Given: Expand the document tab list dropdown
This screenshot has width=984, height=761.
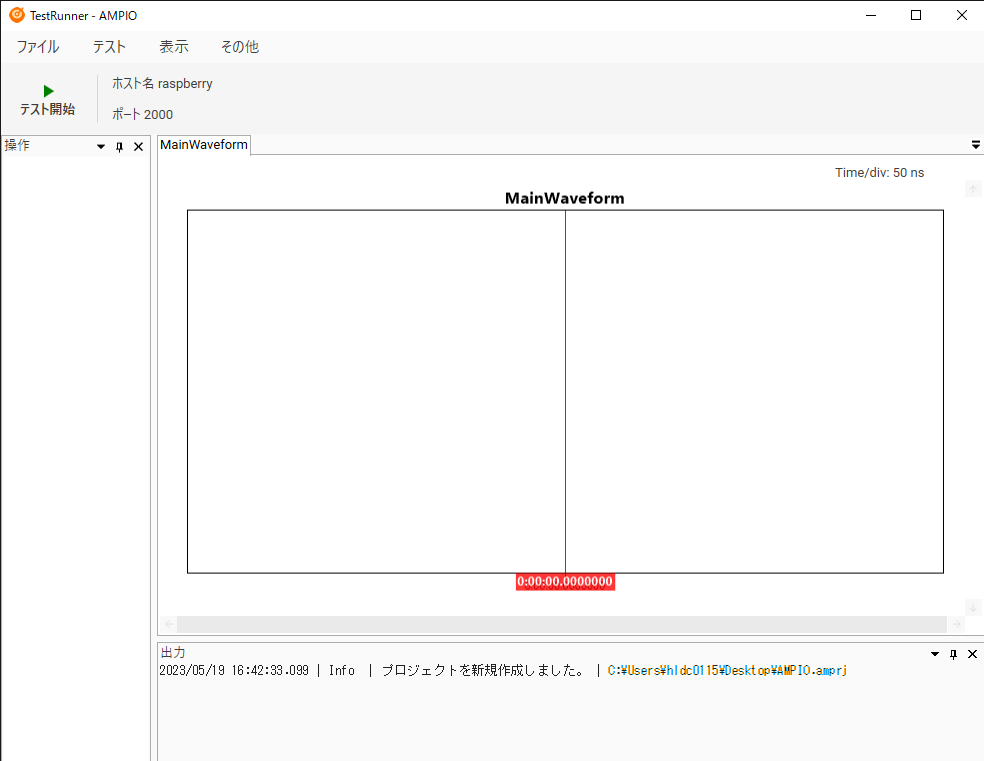Looking at the screenshot, I should pyautogui.click(x=975, y=145).
